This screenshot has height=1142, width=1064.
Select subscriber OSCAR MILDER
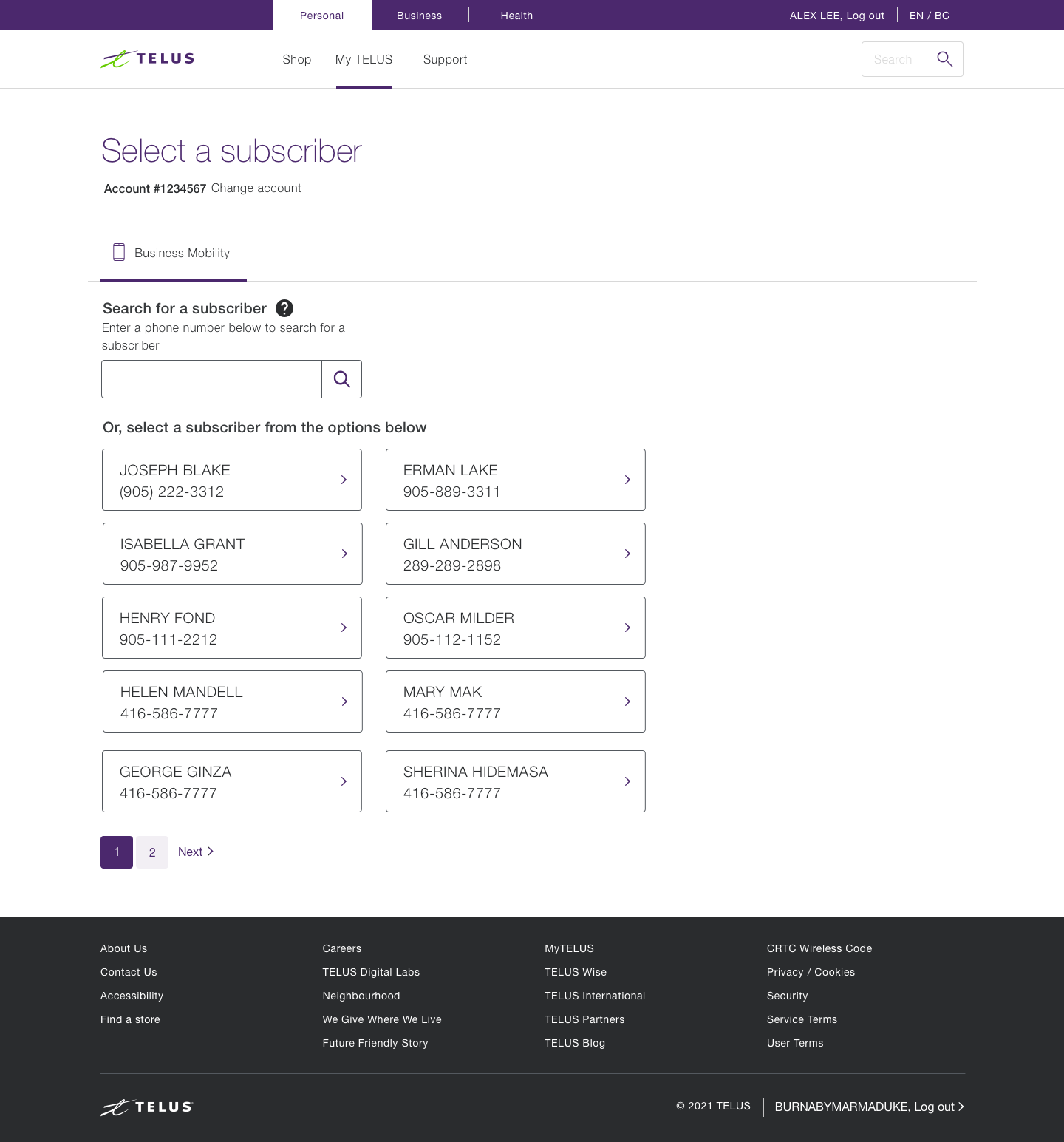[516, 628]
